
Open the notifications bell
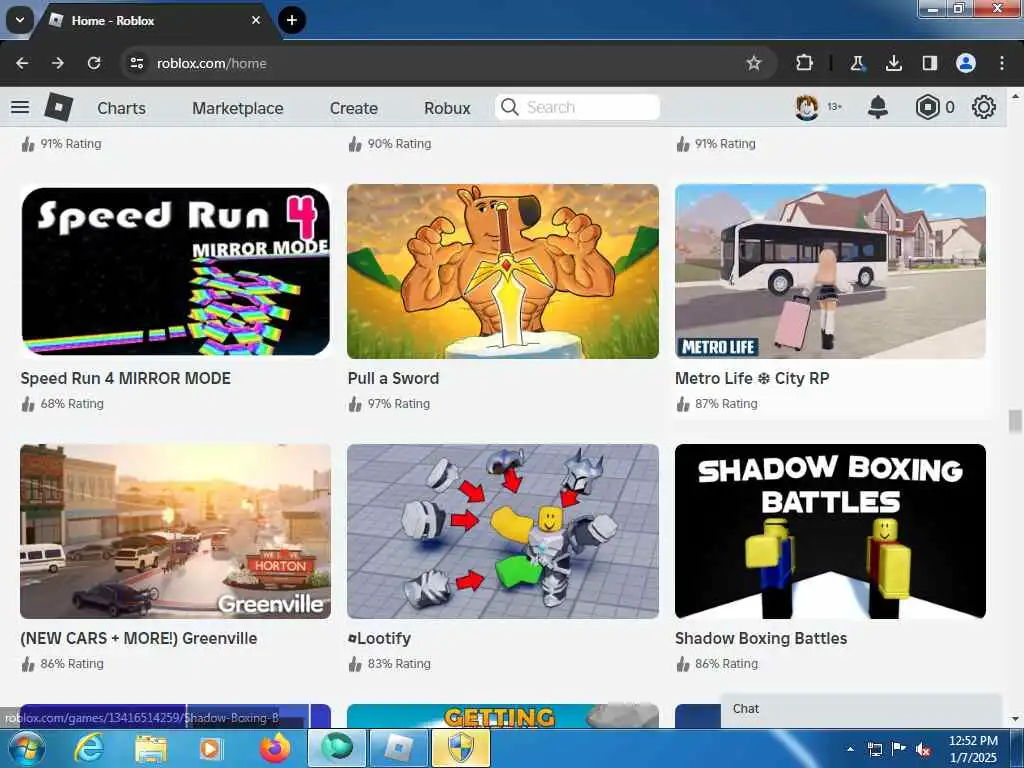click(x=878, y=107)
